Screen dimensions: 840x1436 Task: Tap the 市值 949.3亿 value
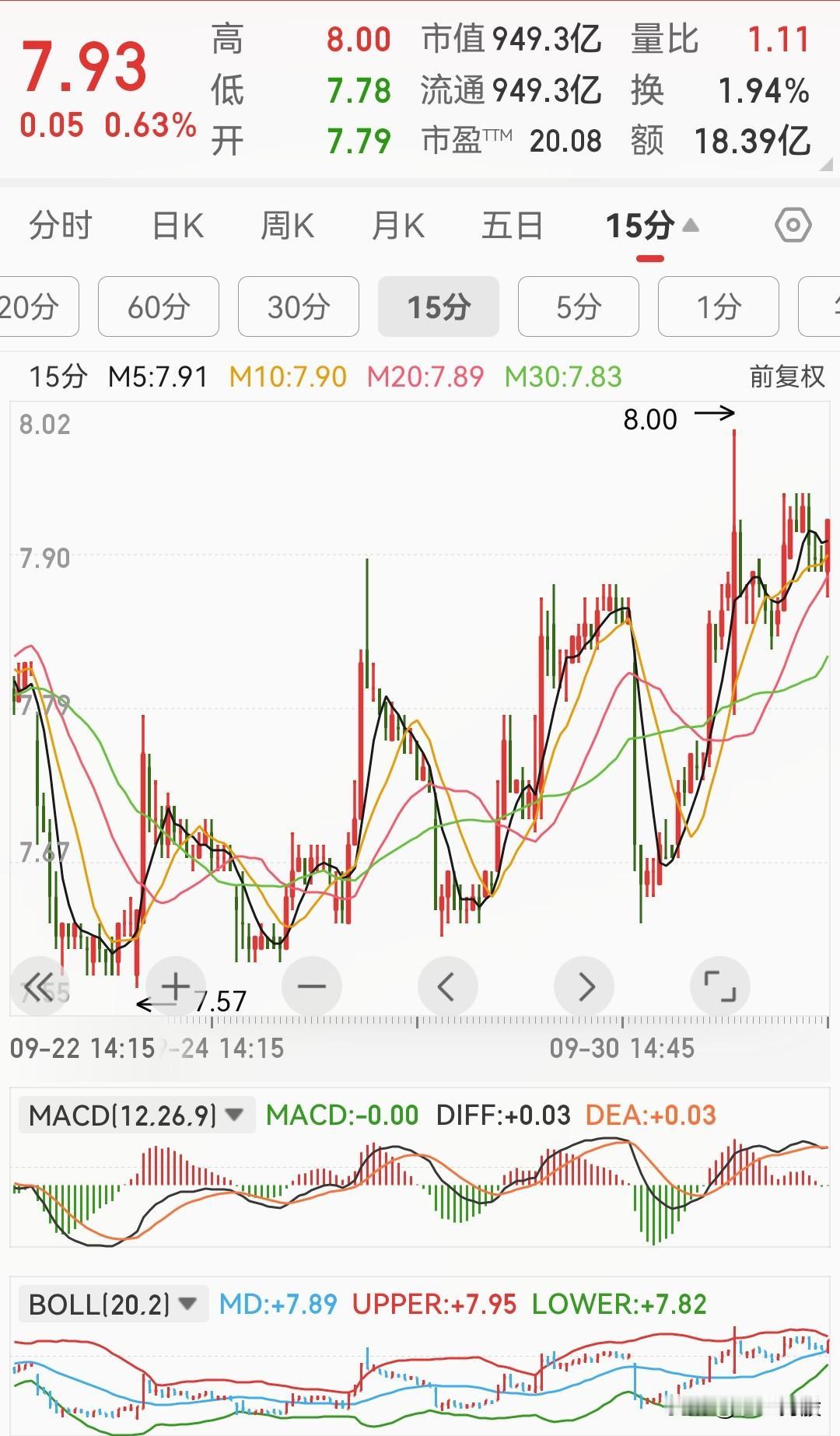pyautogui.click(x=547, y=40)
